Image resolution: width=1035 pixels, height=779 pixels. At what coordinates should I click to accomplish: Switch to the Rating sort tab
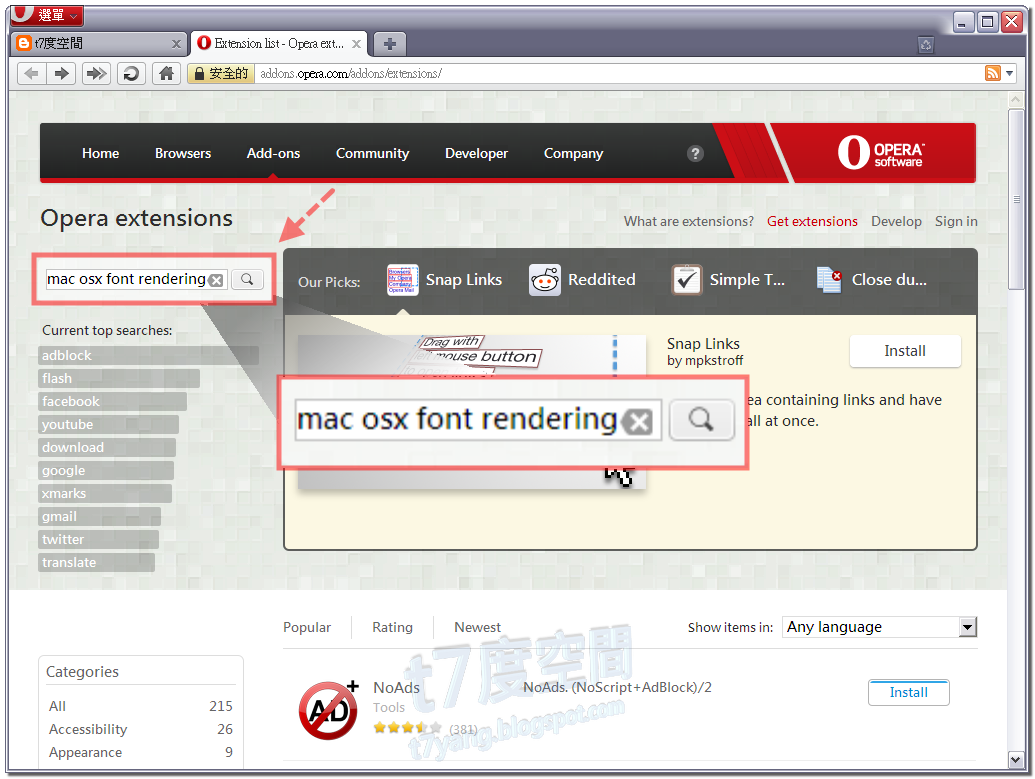[x=392, y=627]
